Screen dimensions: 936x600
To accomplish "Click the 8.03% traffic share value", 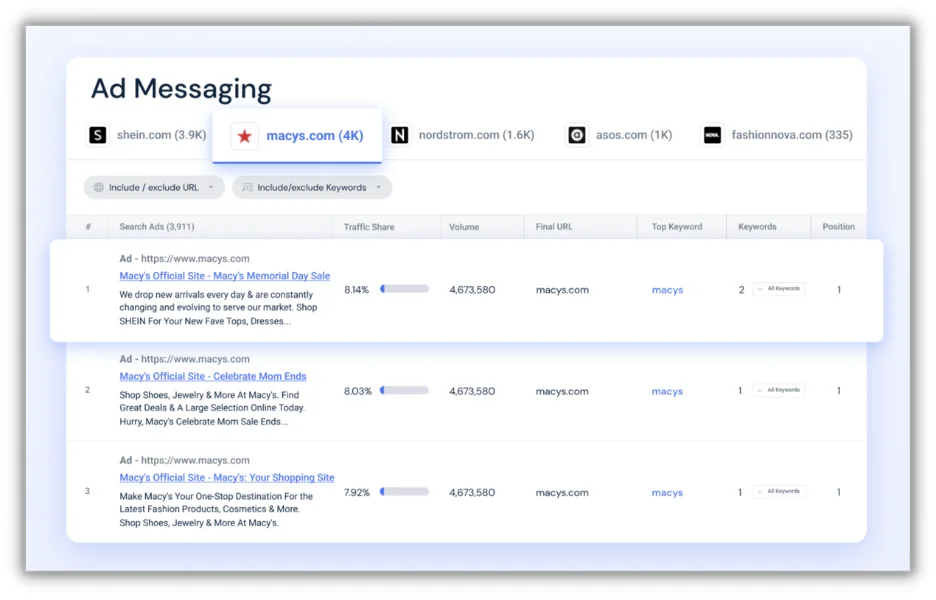I will pyautogui.click(x=358, y=391).
